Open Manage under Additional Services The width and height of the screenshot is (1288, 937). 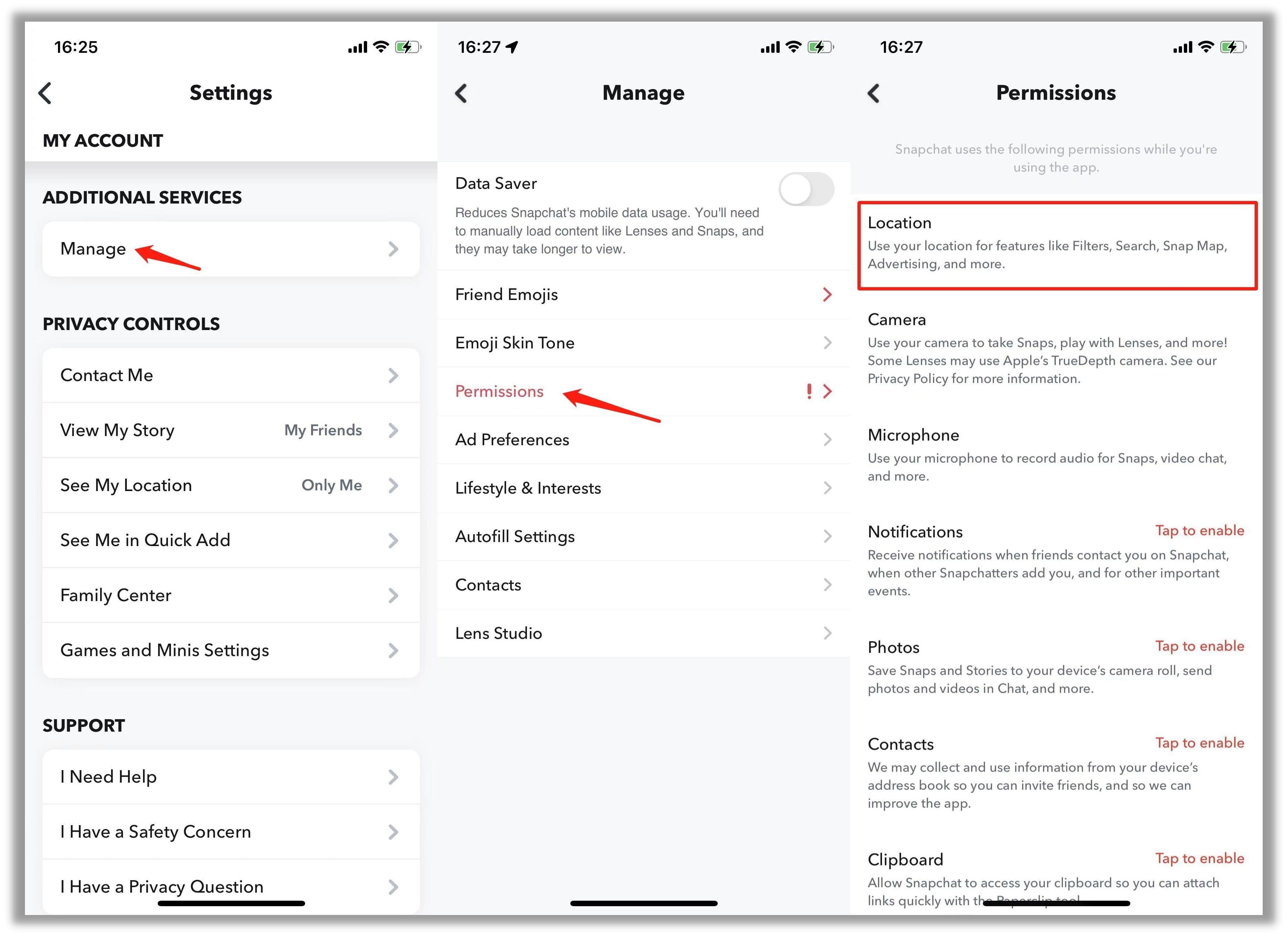pyautogui.click(x=231, y=249)
